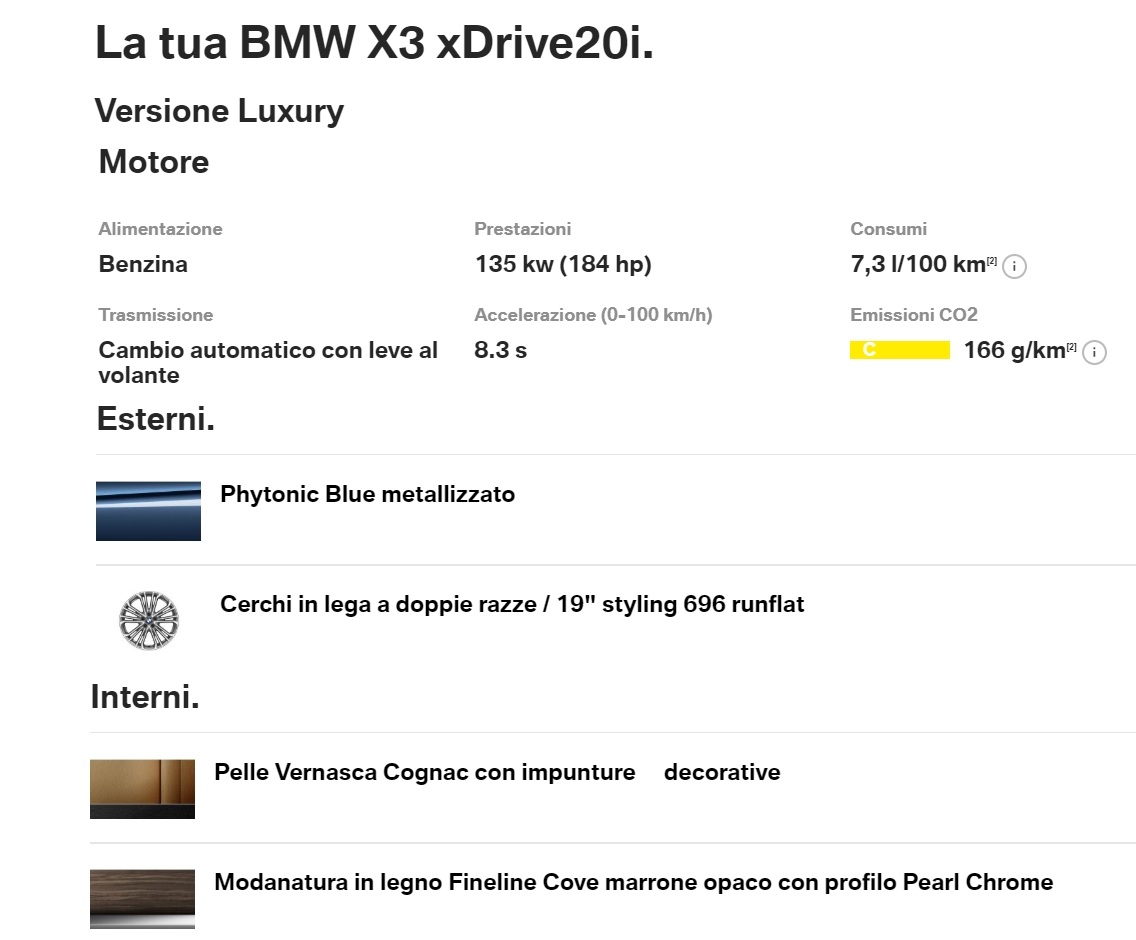Click the "La tua BMW X3 xDrive20i." title
This screenshot has height=940, width=1136.
point(374,43)
